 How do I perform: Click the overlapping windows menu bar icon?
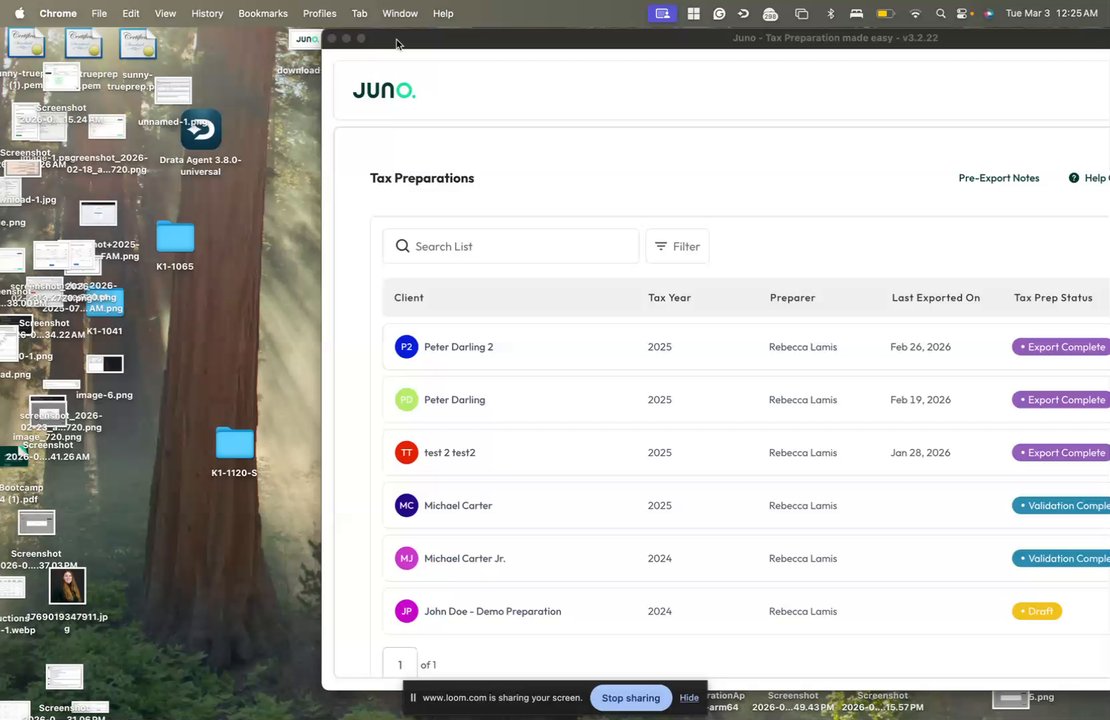[x=801, y=13]
